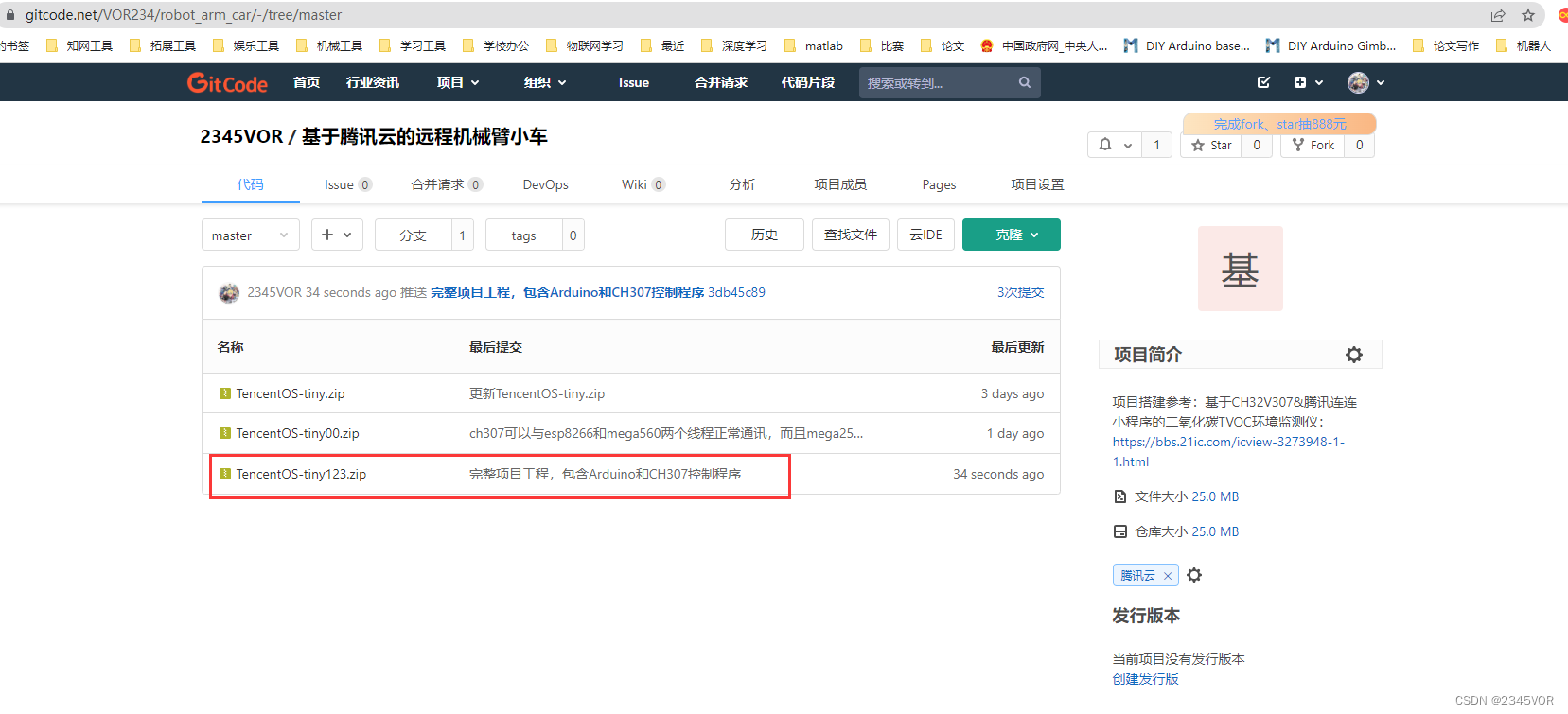This screenshot has width=1568, height=714.
Task: Click the browser share page icon
Action: point(1498,15)
